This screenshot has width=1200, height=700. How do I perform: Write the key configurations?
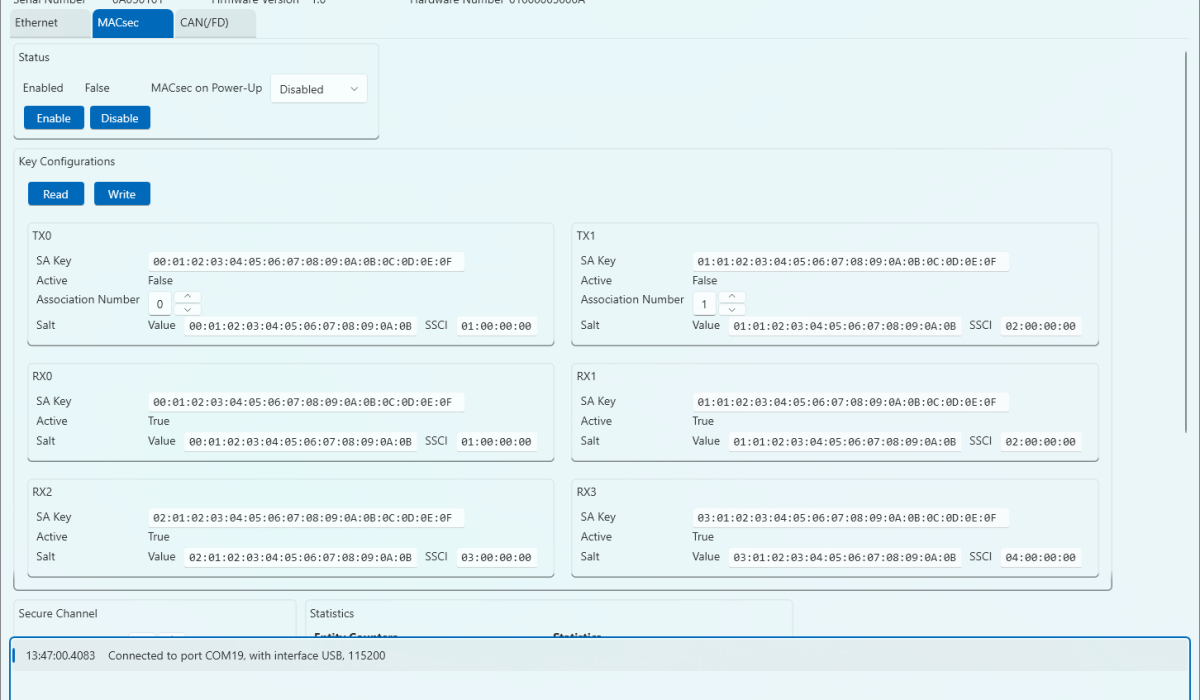(x=122, y=194)
